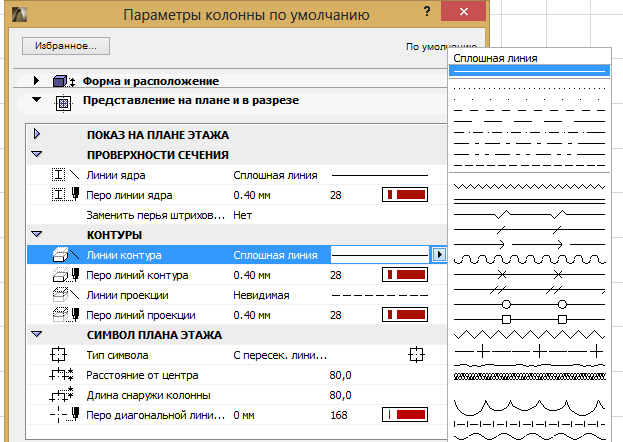
Task: Click the floor plan representation icon
Action: point(64,103)
